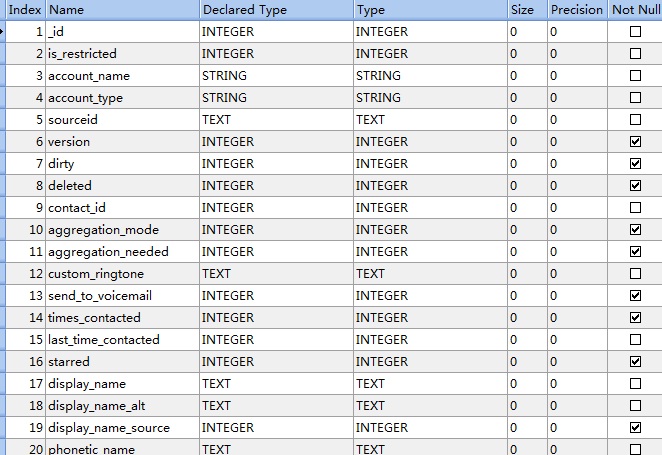Screen dimensions: 662x455
Task: Click INTEGER declared type of version
Action: (x=276, y=141)
